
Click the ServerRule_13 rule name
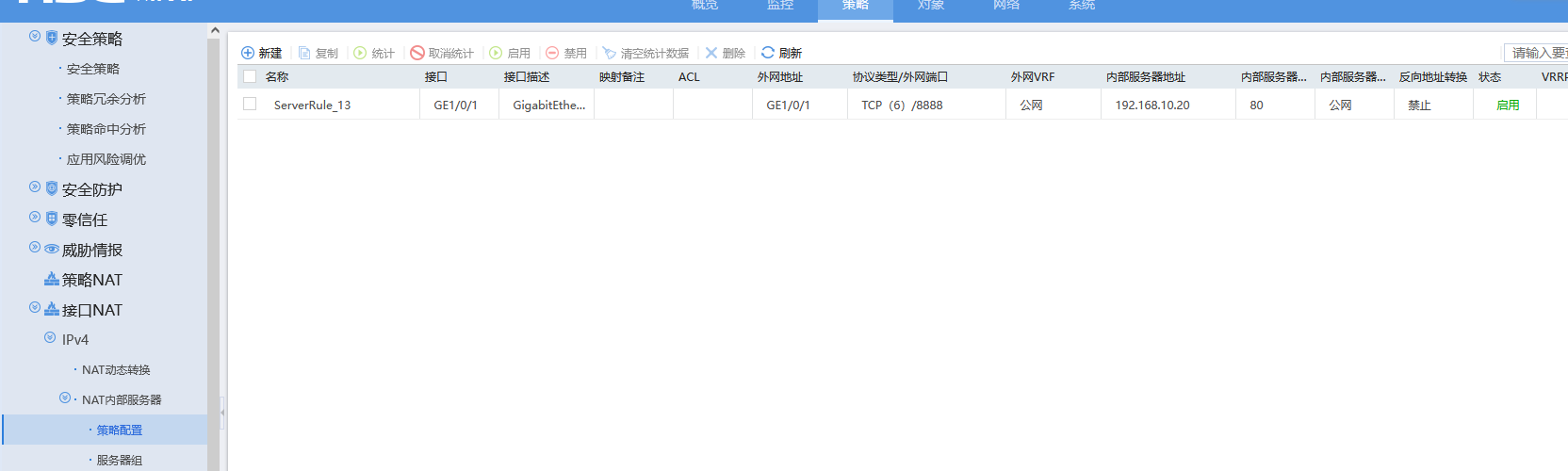pyautogui.click(x=312, y=106)
